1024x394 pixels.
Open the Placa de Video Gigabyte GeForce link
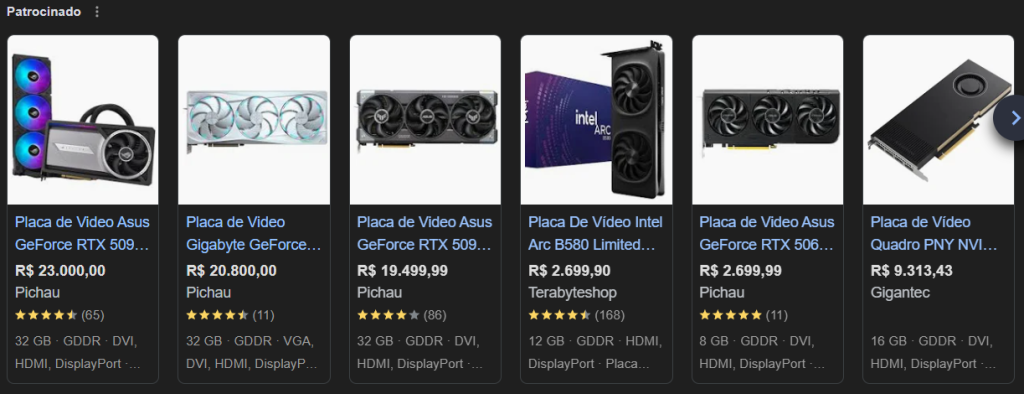pos(253,233)
